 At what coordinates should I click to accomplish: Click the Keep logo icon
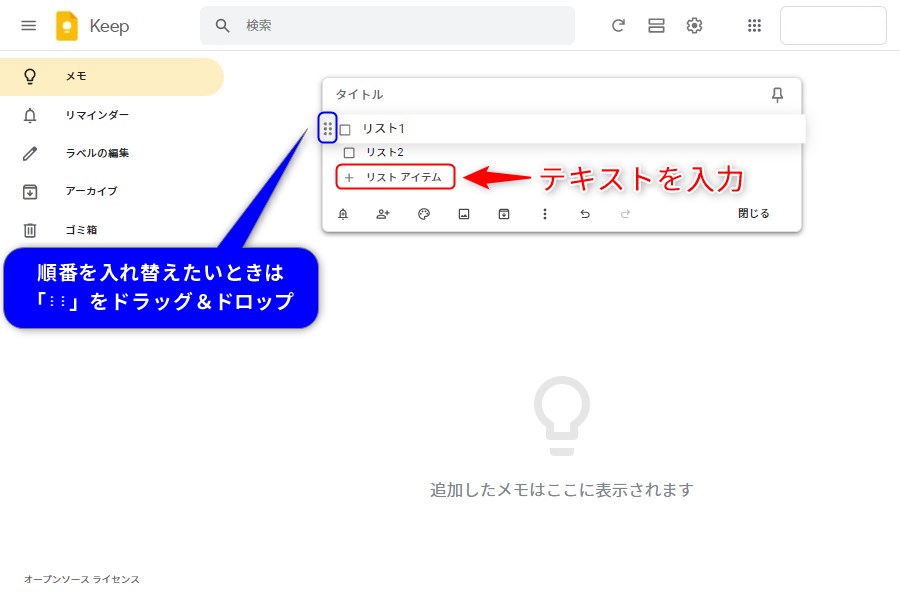pyautogui.click(x=67, y=26)
